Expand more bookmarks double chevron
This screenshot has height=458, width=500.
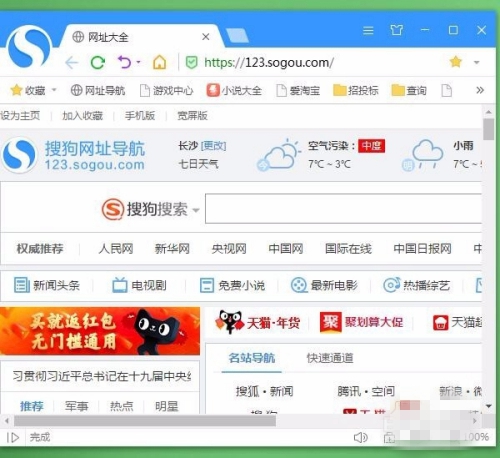(x=480, y=90)
